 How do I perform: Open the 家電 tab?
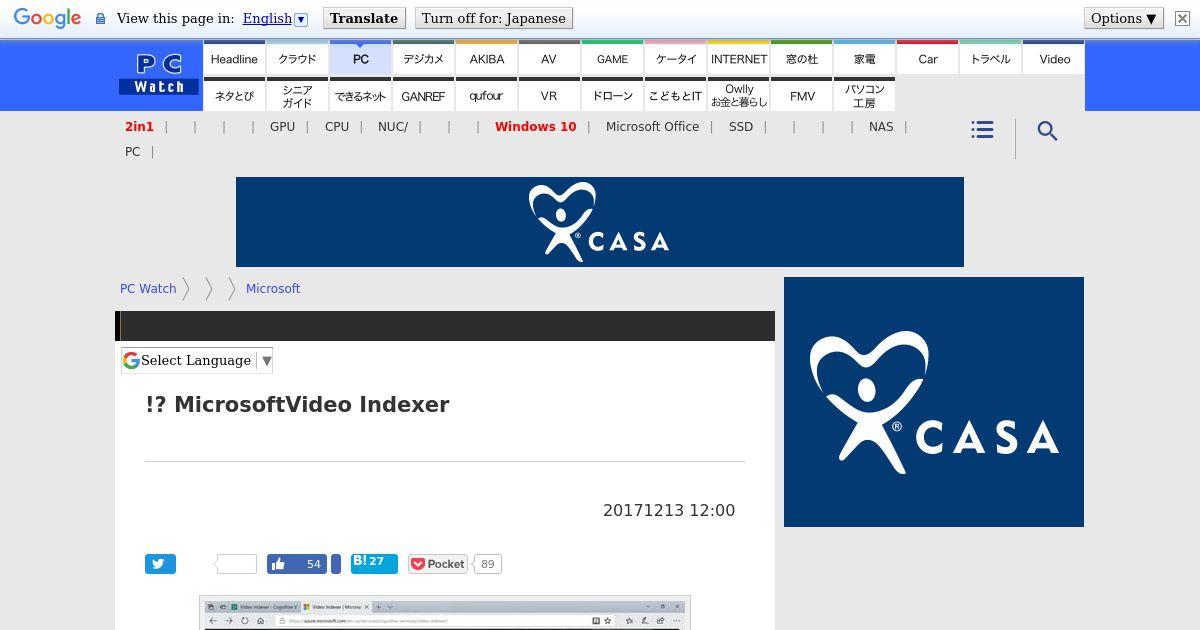point(865,58)
